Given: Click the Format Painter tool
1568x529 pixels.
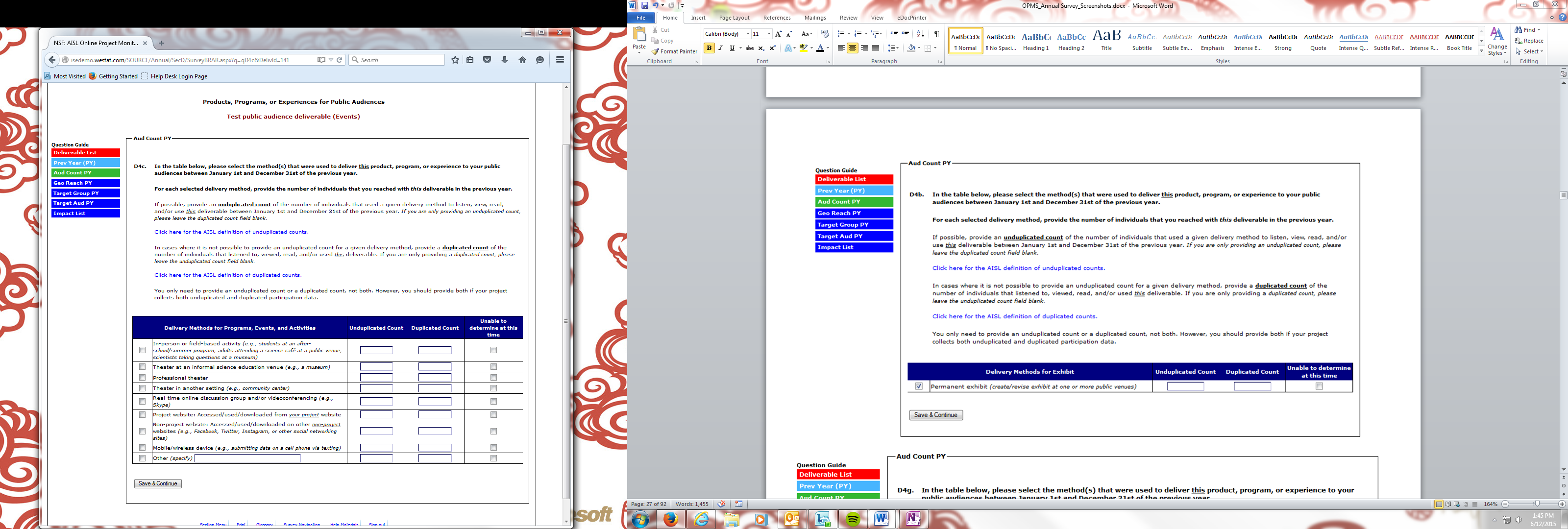Looking at the screenshot, I should 674,52.
